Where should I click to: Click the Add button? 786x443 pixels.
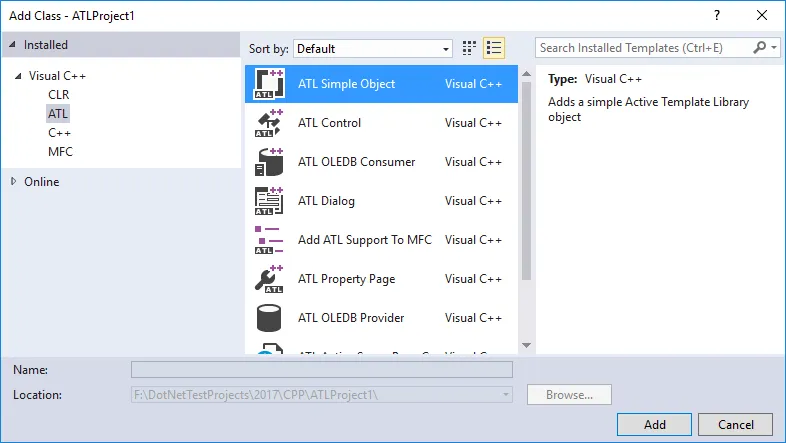point(654,424)
